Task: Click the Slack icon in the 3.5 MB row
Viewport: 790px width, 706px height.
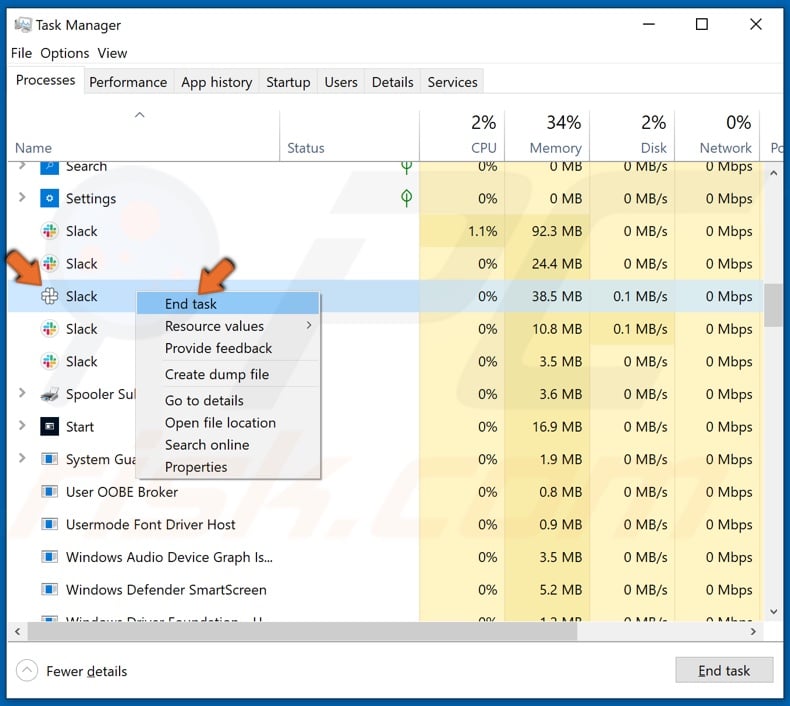Action: tap(49, 361)
